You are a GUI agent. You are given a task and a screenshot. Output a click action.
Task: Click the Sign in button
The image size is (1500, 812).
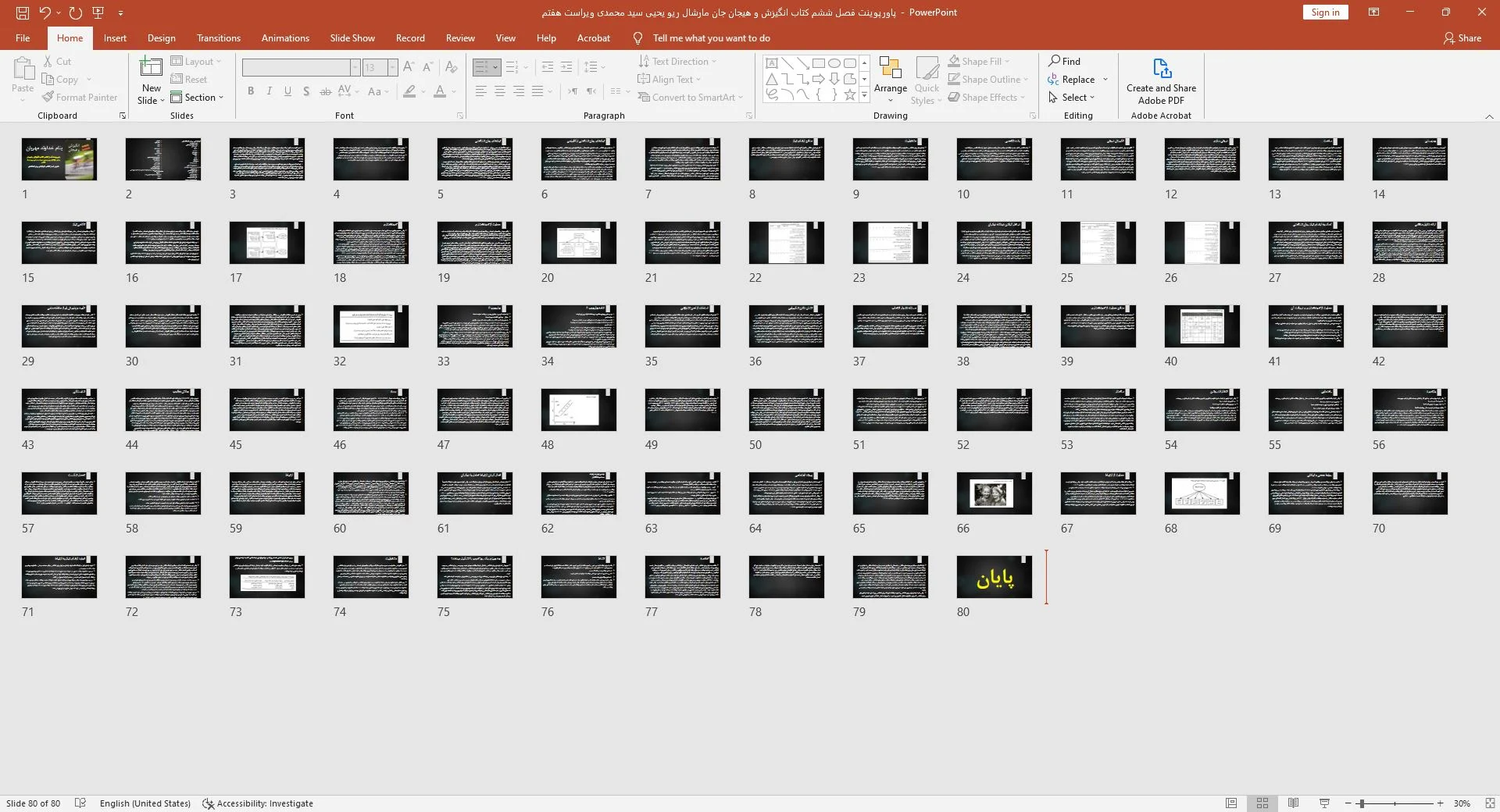[1325, 12]
